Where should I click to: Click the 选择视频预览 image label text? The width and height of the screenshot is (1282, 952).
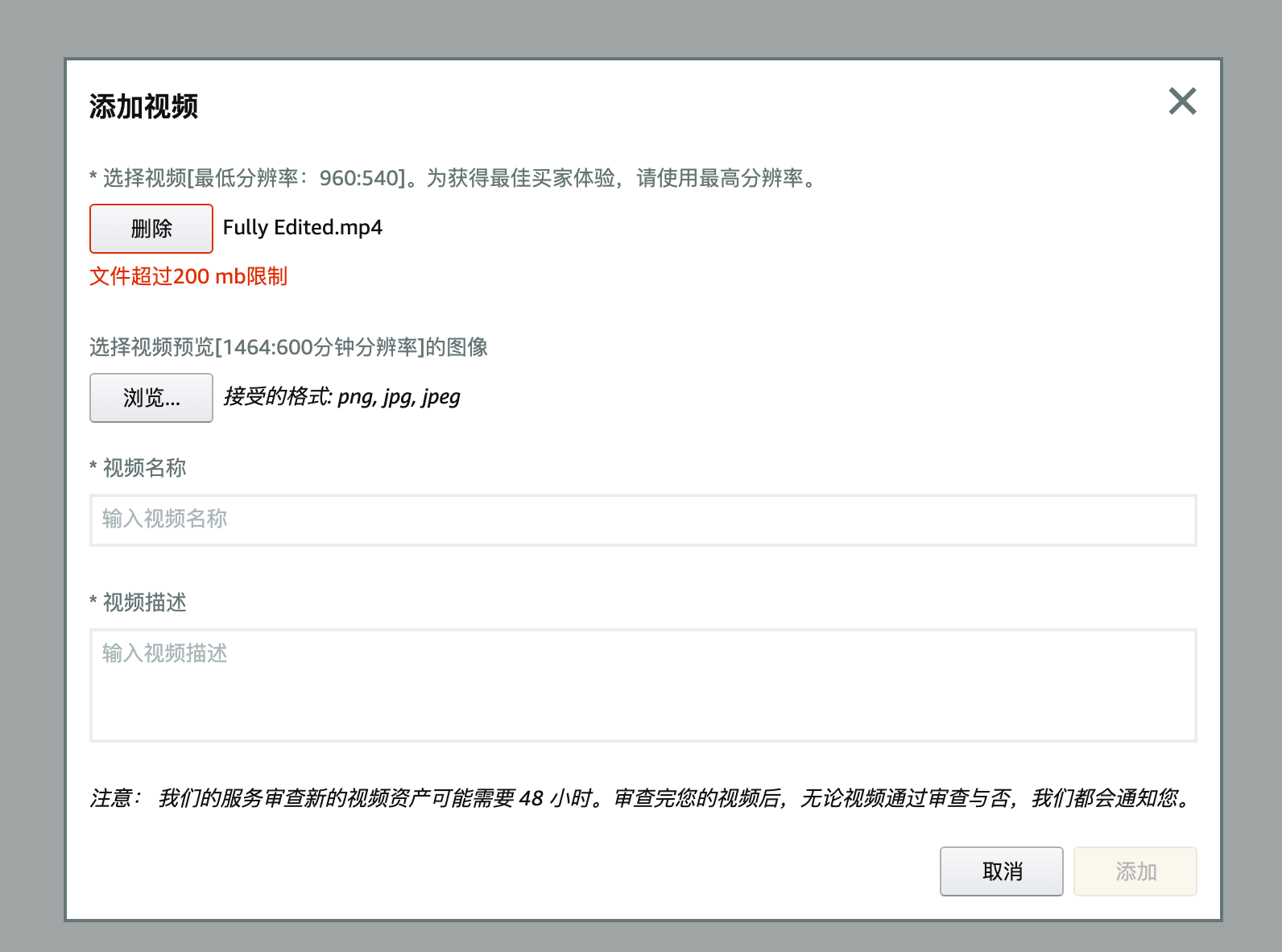point(289,347)
